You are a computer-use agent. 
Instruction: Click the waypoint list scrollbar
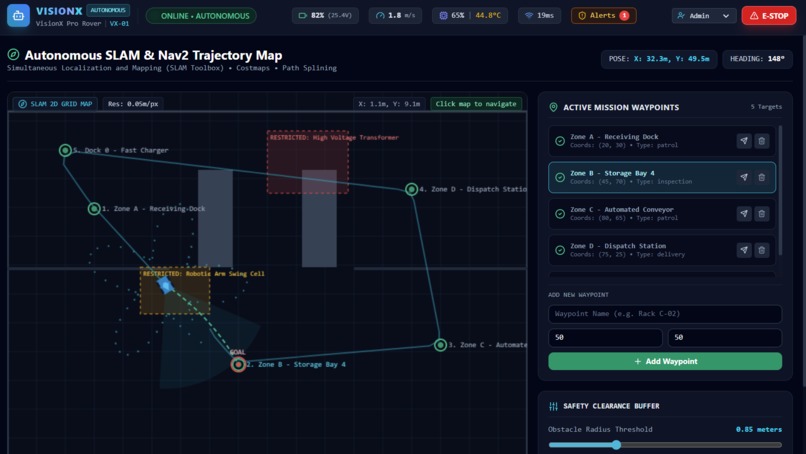tap(780, 190)
